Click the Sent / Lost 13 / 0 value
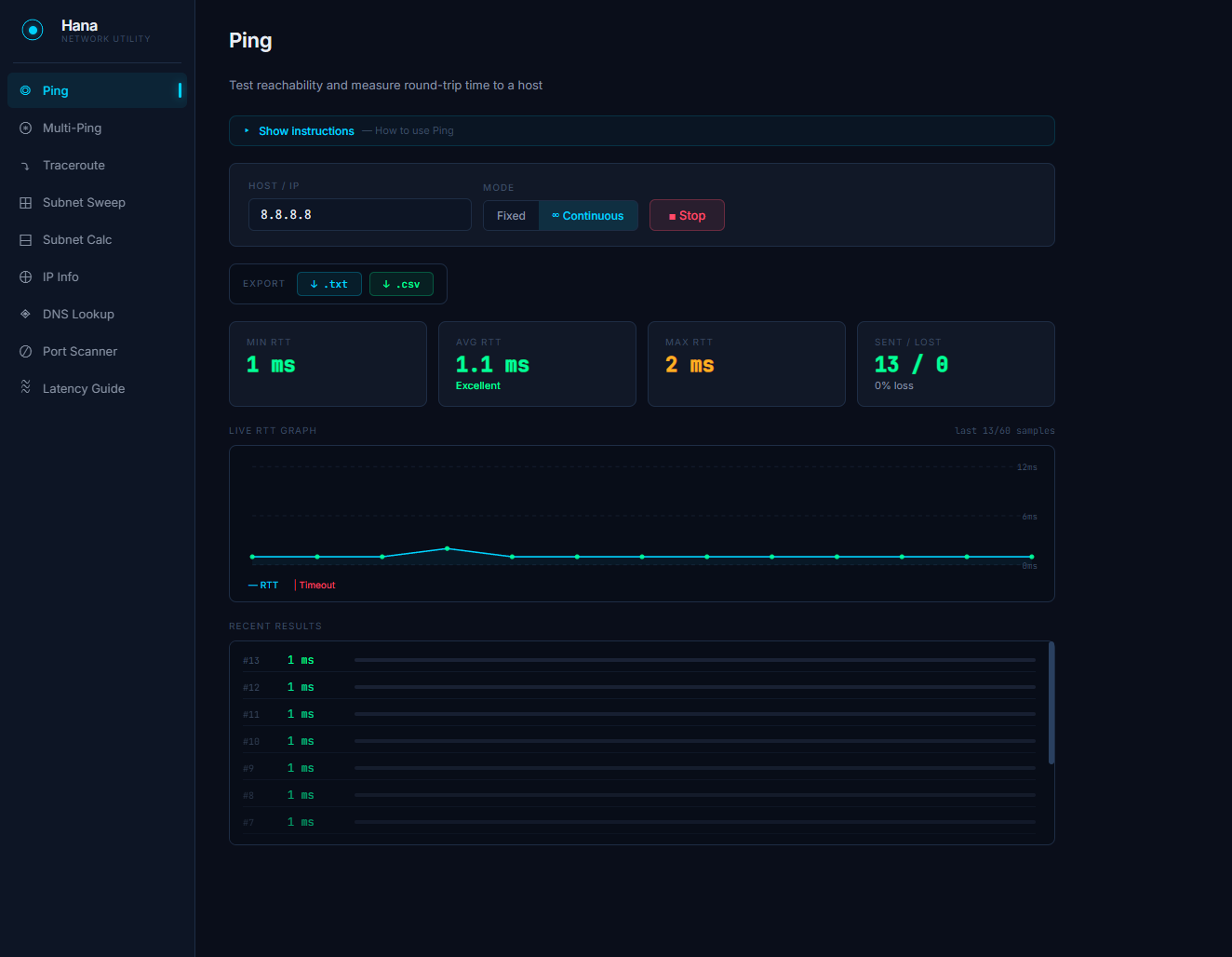 [x=912, y=365]
